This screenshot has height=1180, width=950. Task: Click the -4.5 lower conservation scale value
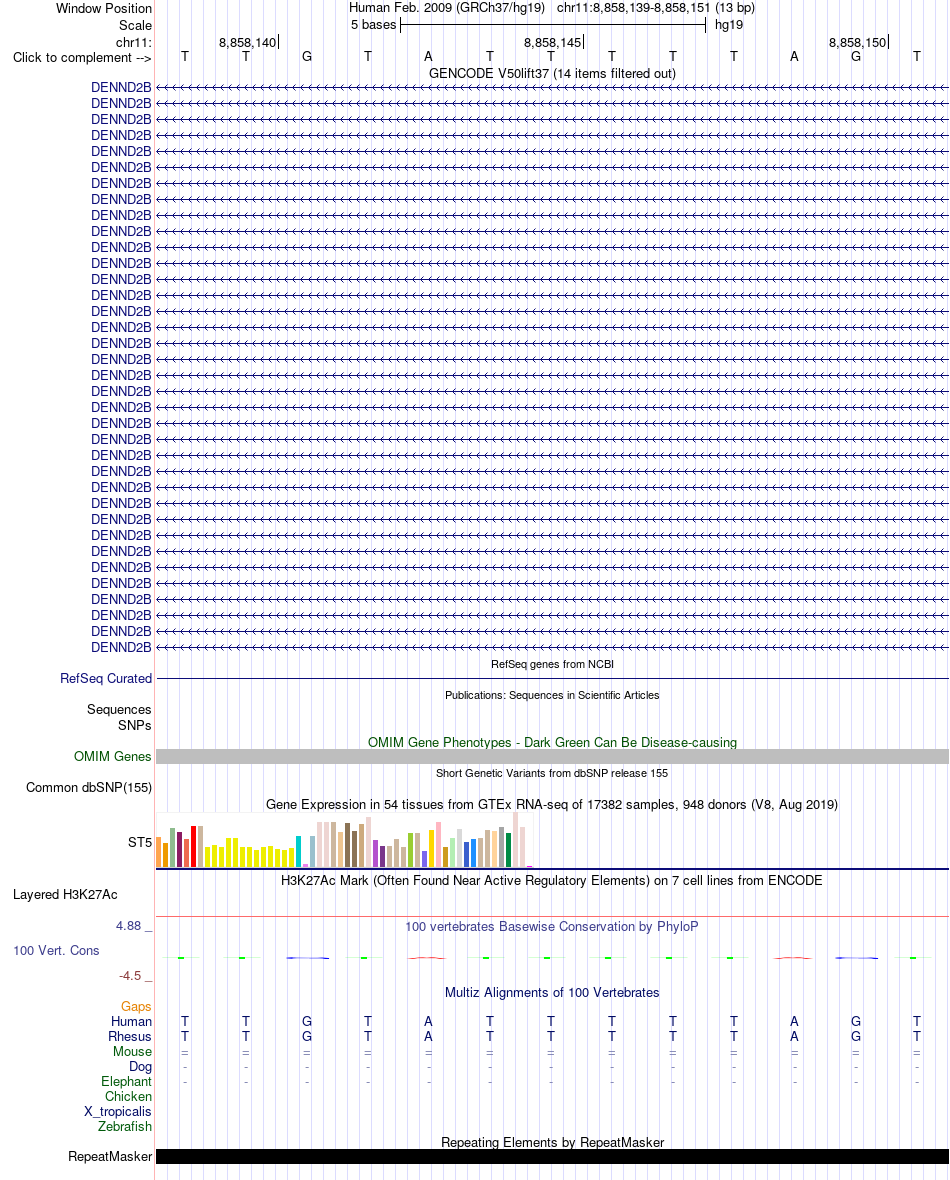coord(129,976)
